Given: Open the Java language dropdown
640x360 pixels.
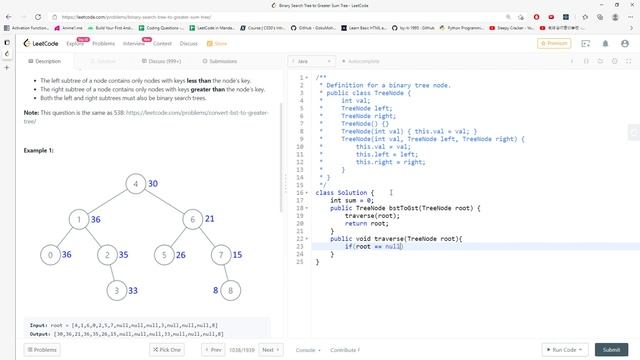Looking at the screenshot, I should pyautogui.click(x=311, y=61).
